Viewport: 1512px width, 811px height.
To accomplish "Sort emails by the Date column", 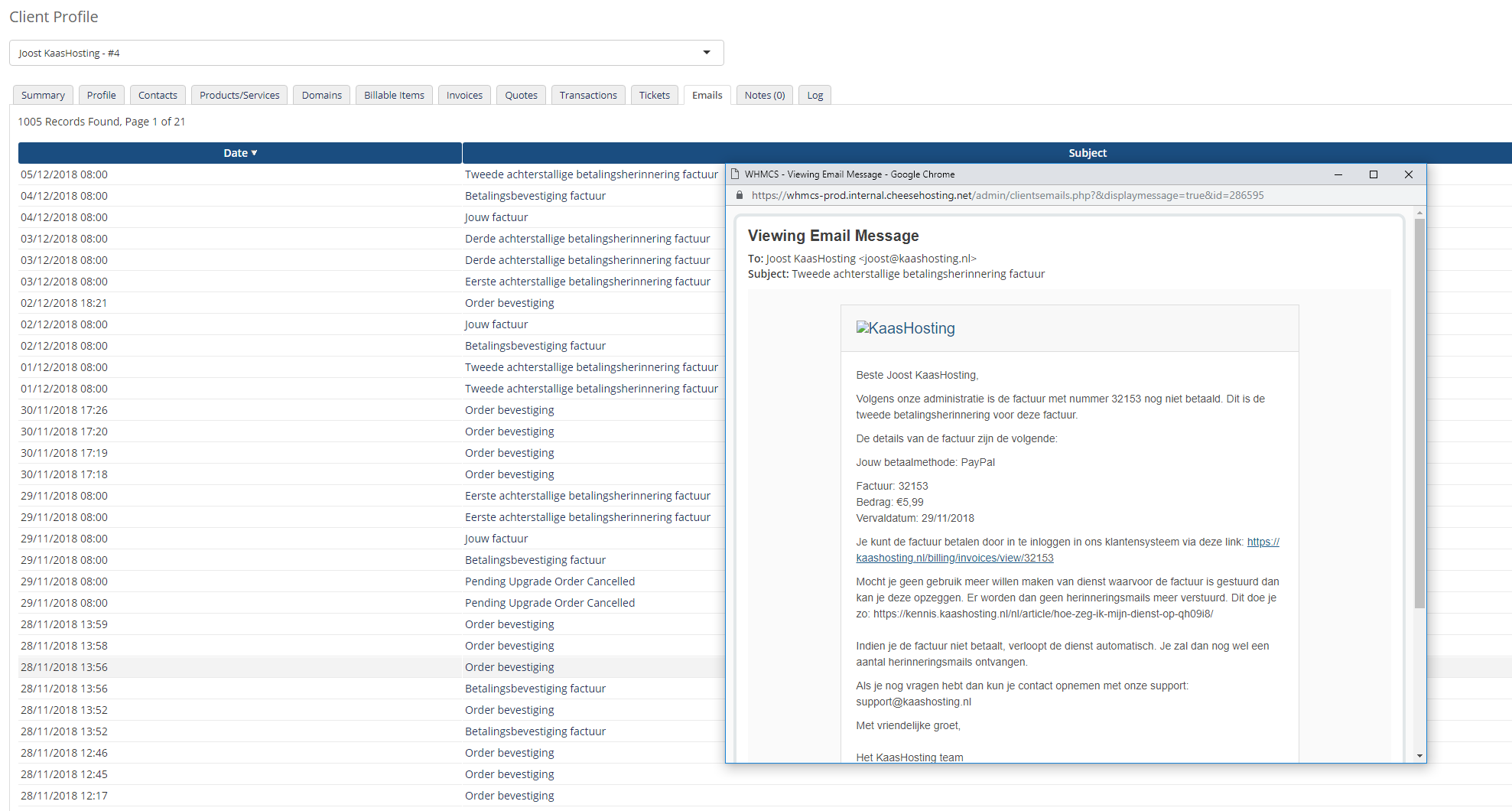I will (239, 153).
